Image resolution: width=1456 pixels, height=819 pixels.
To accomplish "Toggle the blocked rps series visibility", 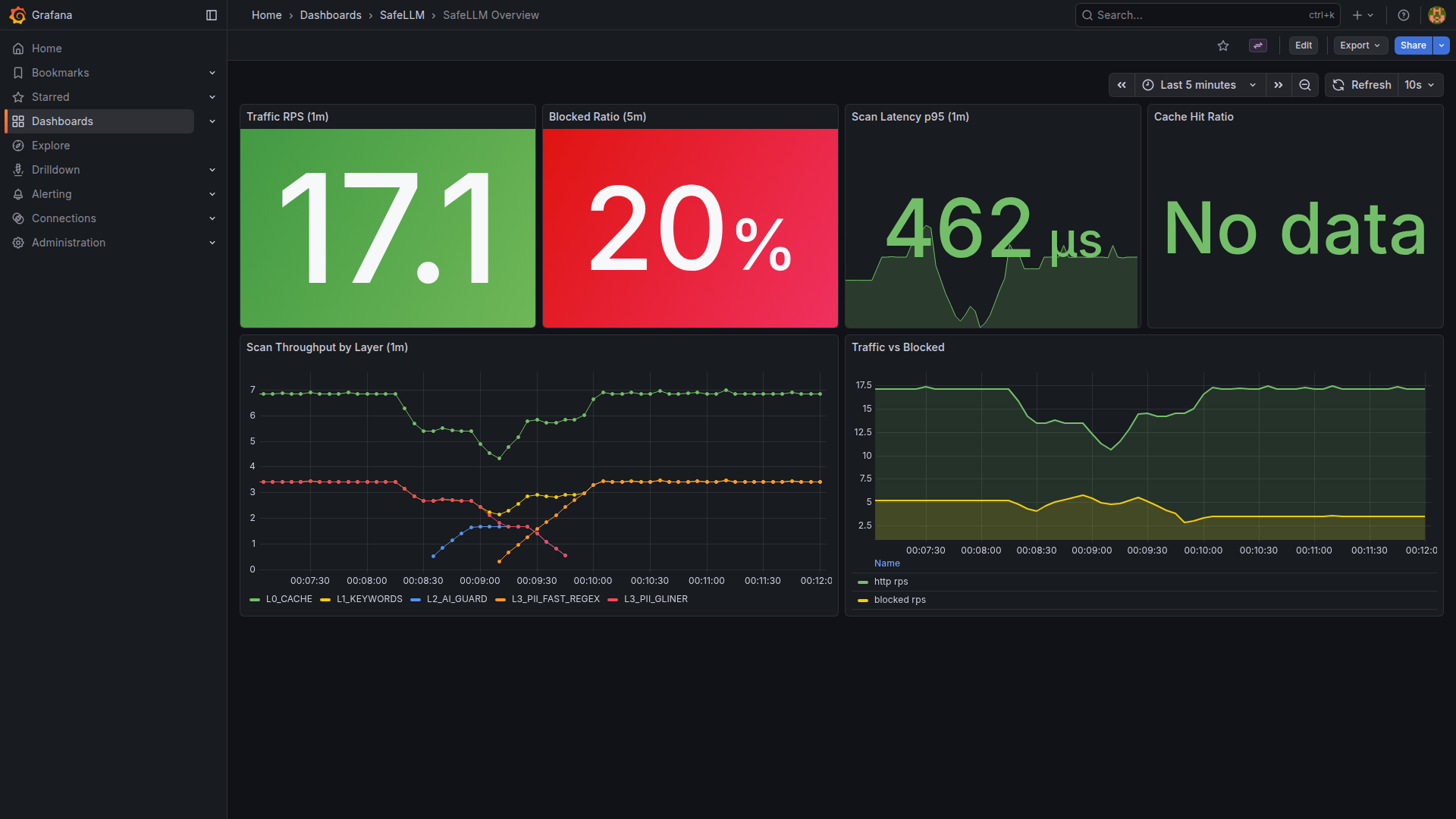I will 899,600.
